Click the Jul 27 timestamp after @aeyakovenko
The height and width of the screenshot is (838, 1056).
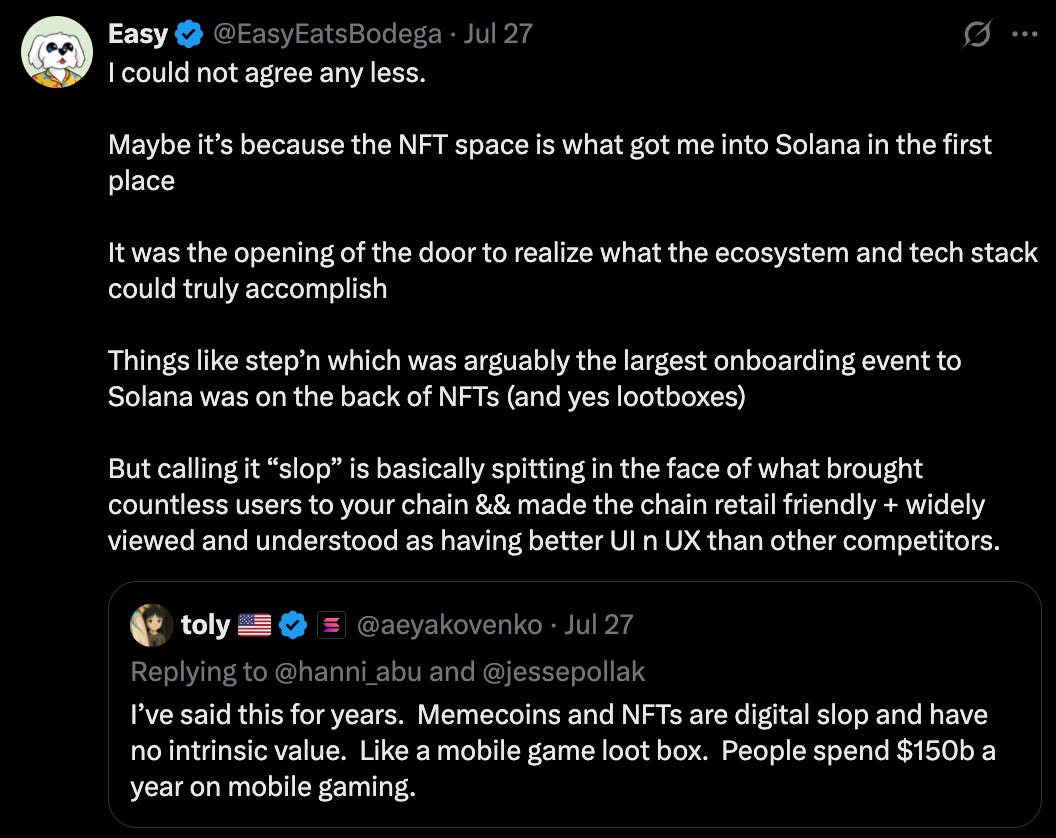point(599,625)
